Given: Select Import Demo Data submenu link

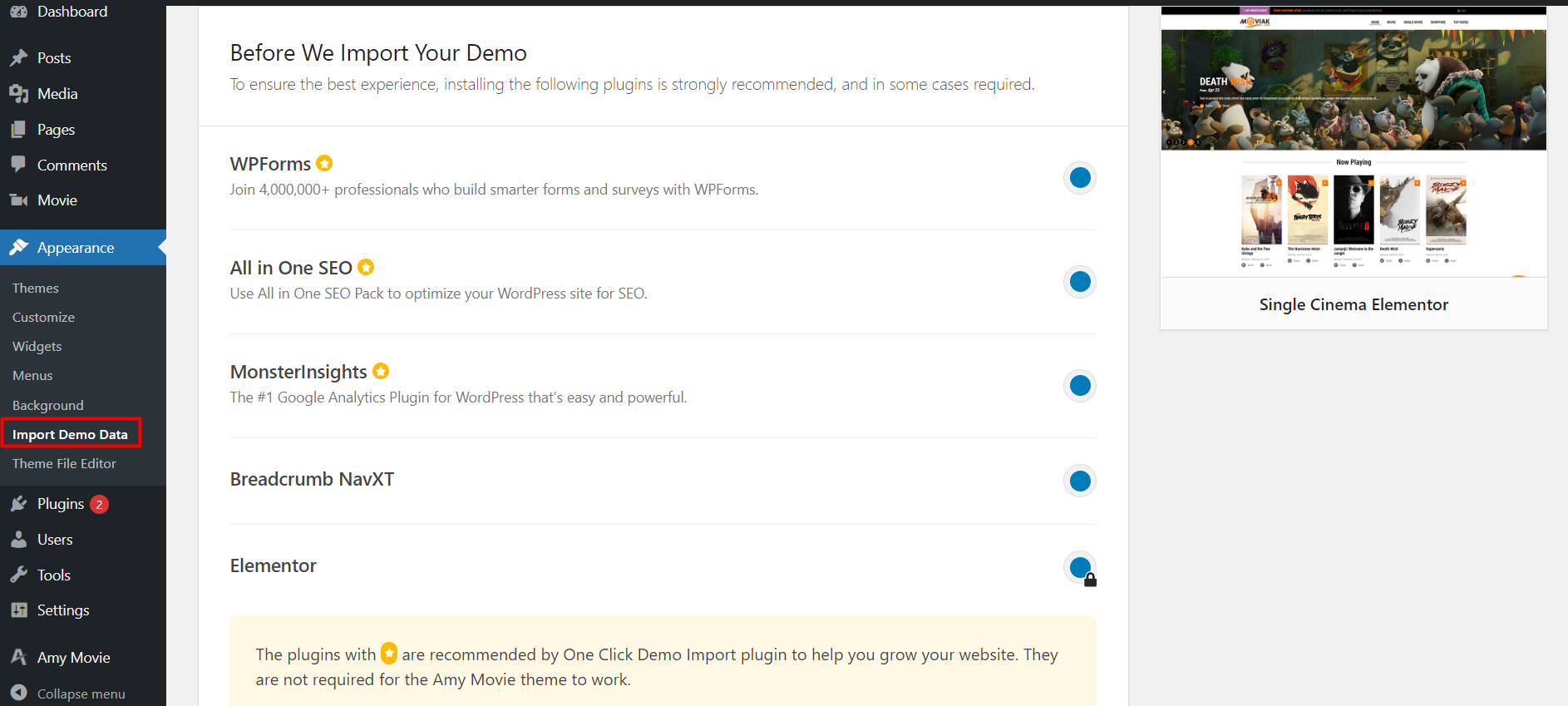Looking at the screenshot, I should [x=70, y=434].
